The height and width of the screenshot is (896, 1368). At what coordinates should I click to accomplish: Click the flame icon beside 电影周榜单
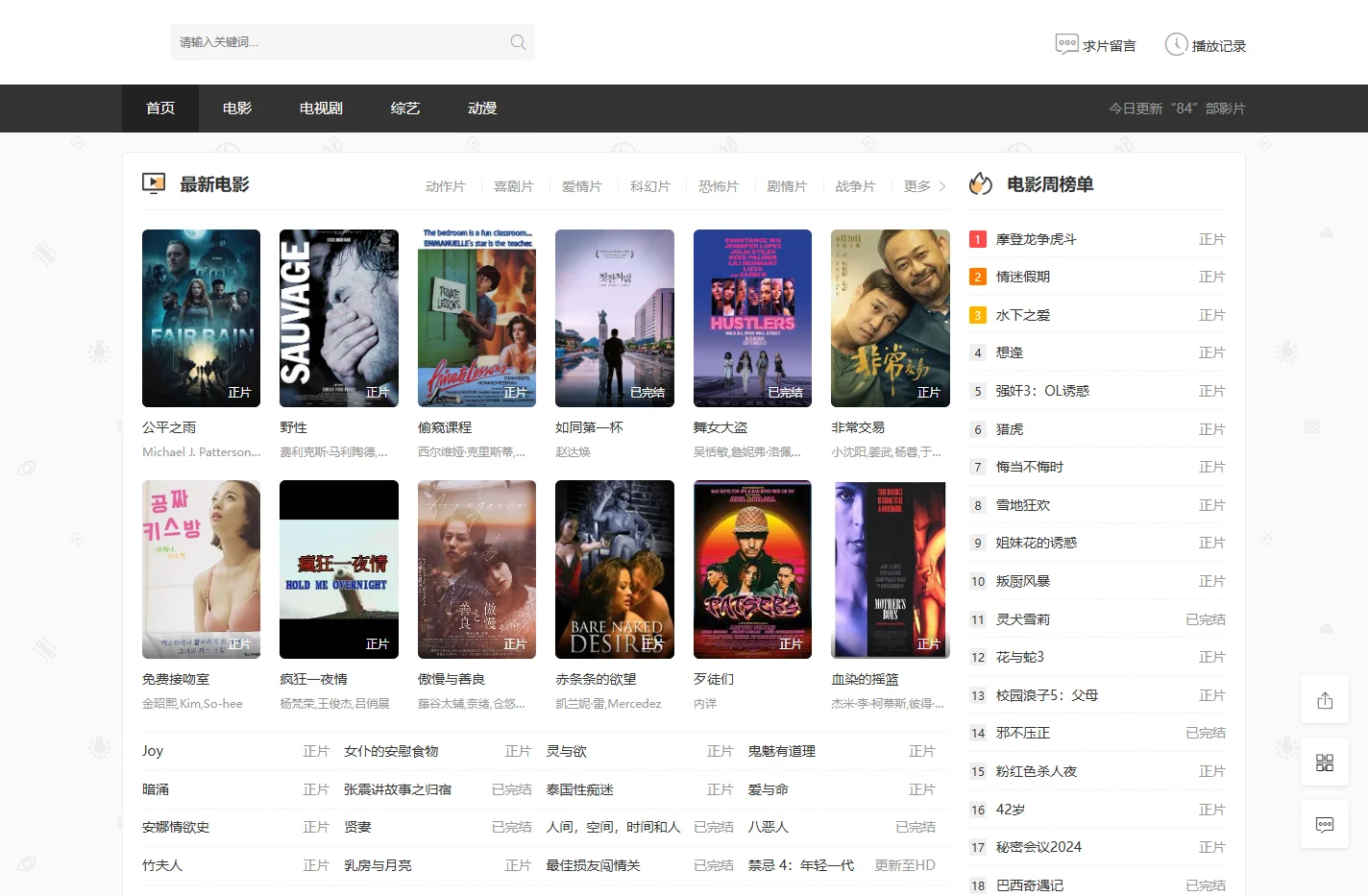coord(981,183)
